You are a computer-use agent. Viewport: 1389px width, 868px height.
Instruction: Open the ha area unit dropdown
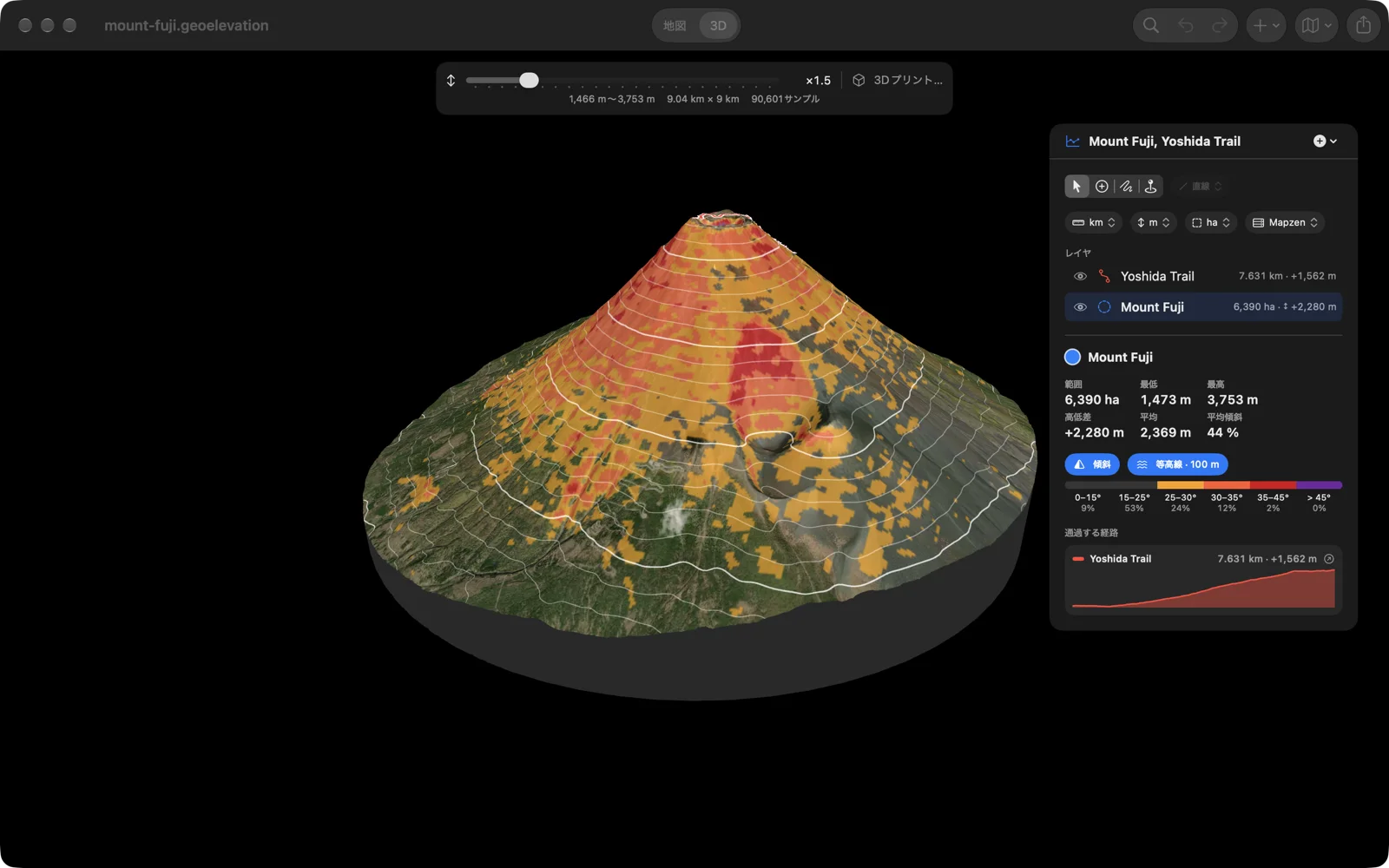point(1210,223)
